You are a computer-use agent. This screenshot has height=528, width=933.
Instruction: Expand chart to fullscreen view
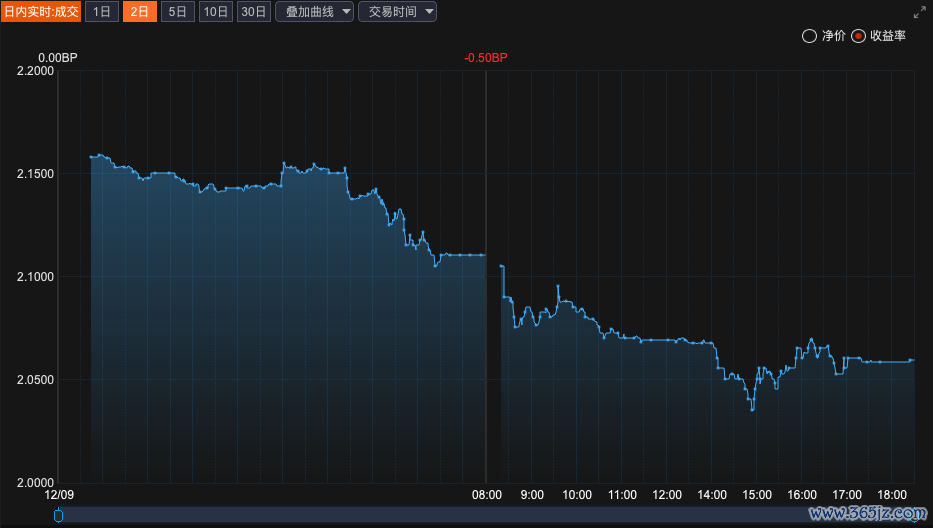click(919, 12)
